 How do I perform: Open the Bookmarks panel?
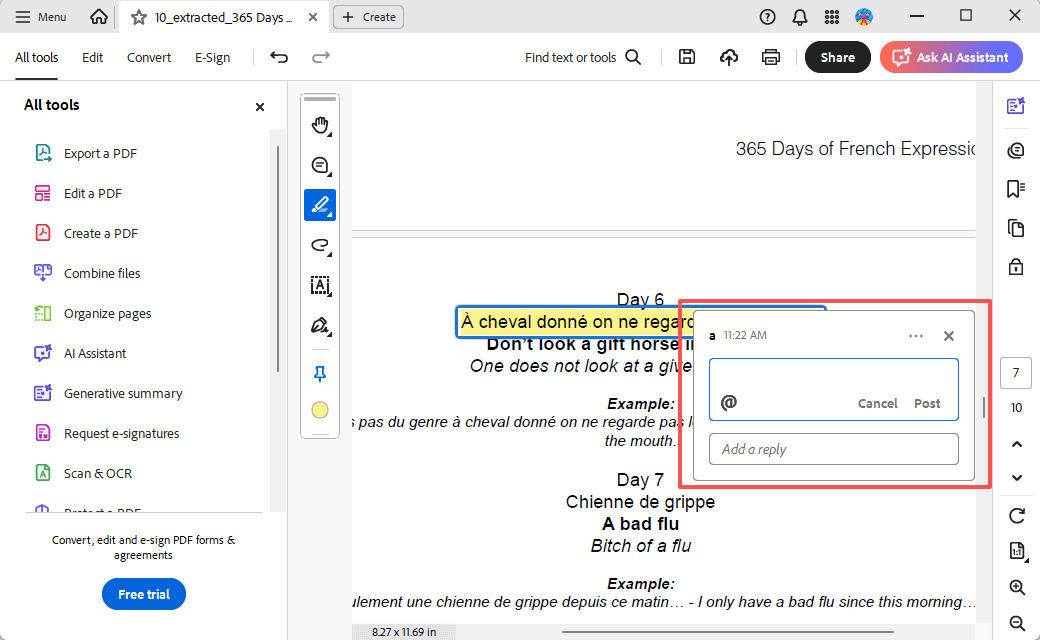click(x=1015, y=188)
